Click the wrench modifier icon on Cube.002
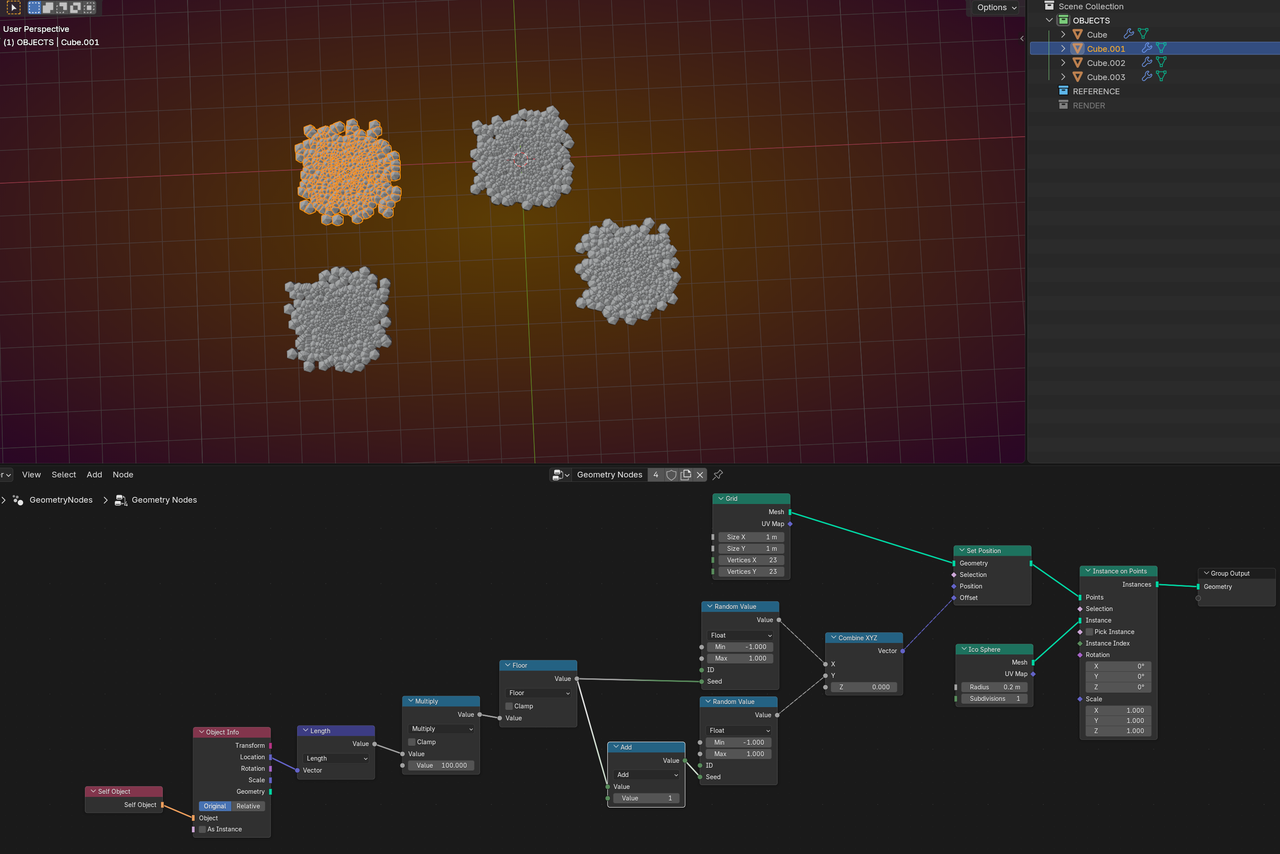 [1147, 63]
